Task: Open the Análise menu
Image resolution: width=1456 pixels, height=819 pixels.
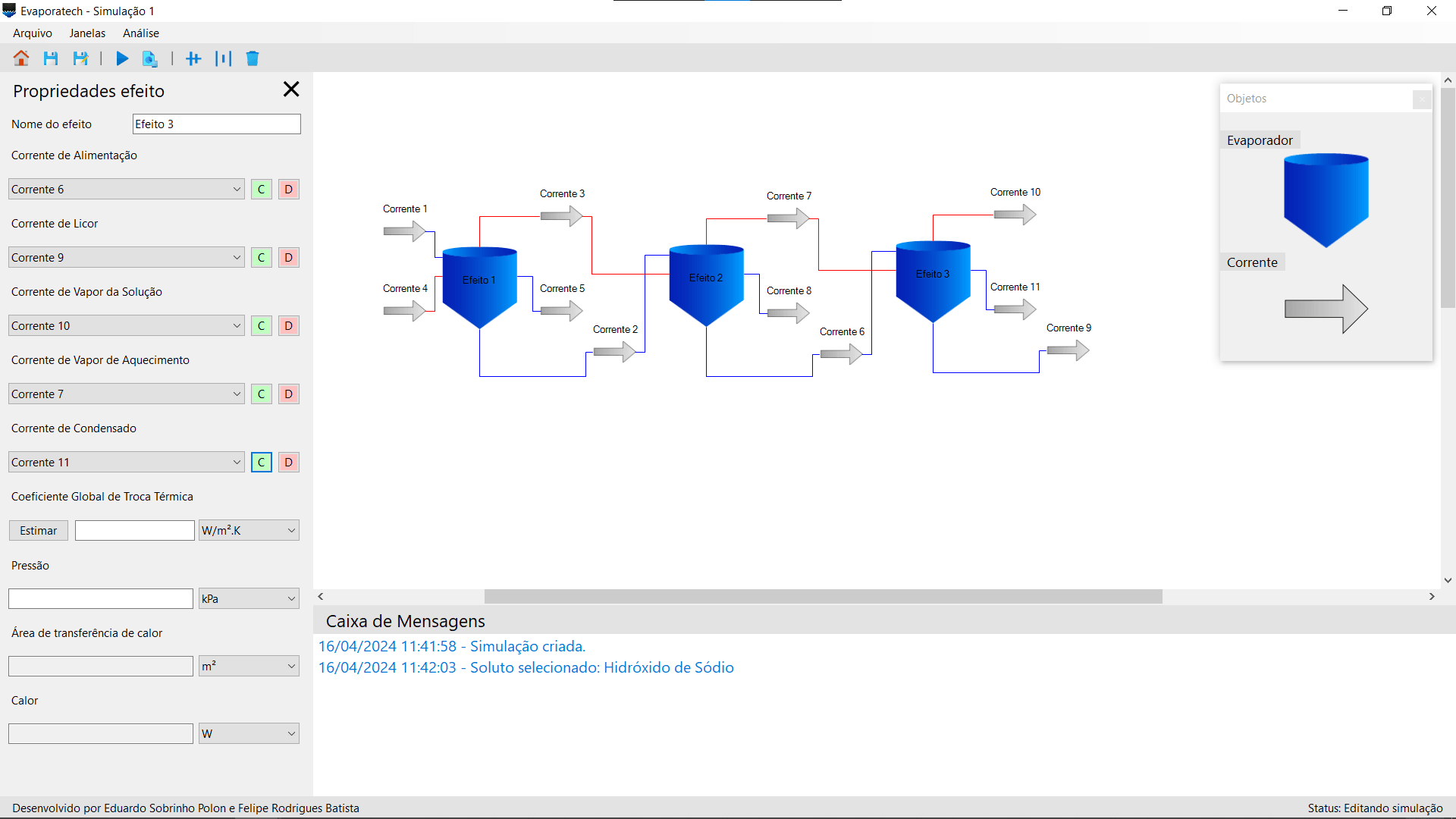Action: pos(140,33)
